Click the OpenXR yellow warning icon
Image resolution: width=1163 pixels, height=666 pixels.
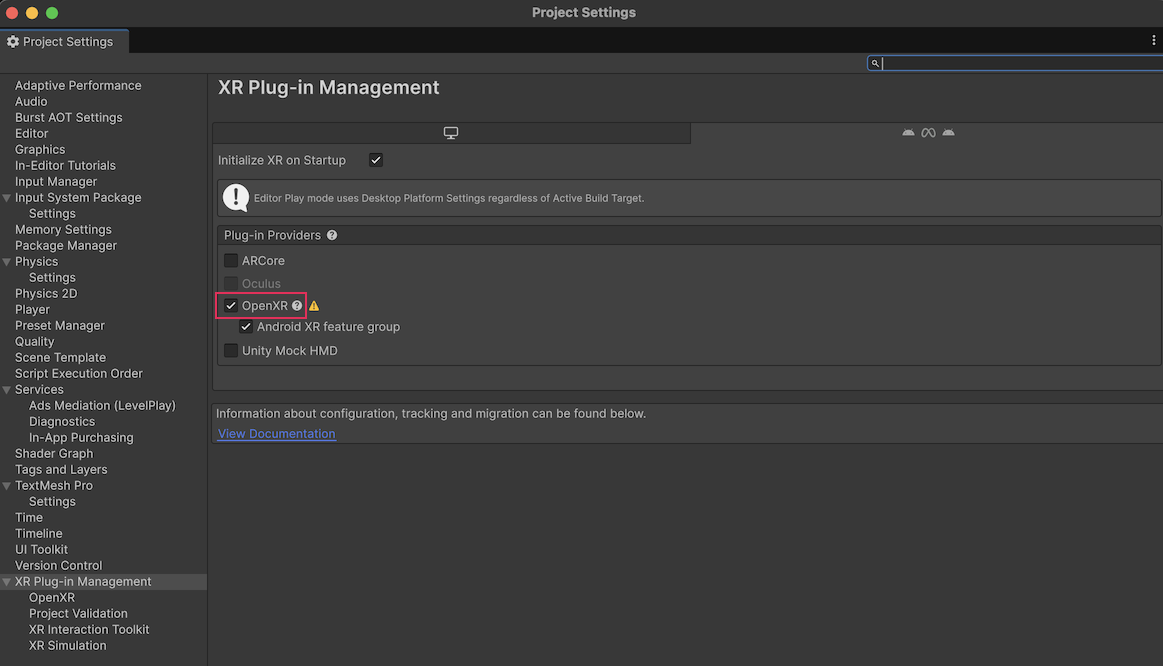click(x=314, y=306)
